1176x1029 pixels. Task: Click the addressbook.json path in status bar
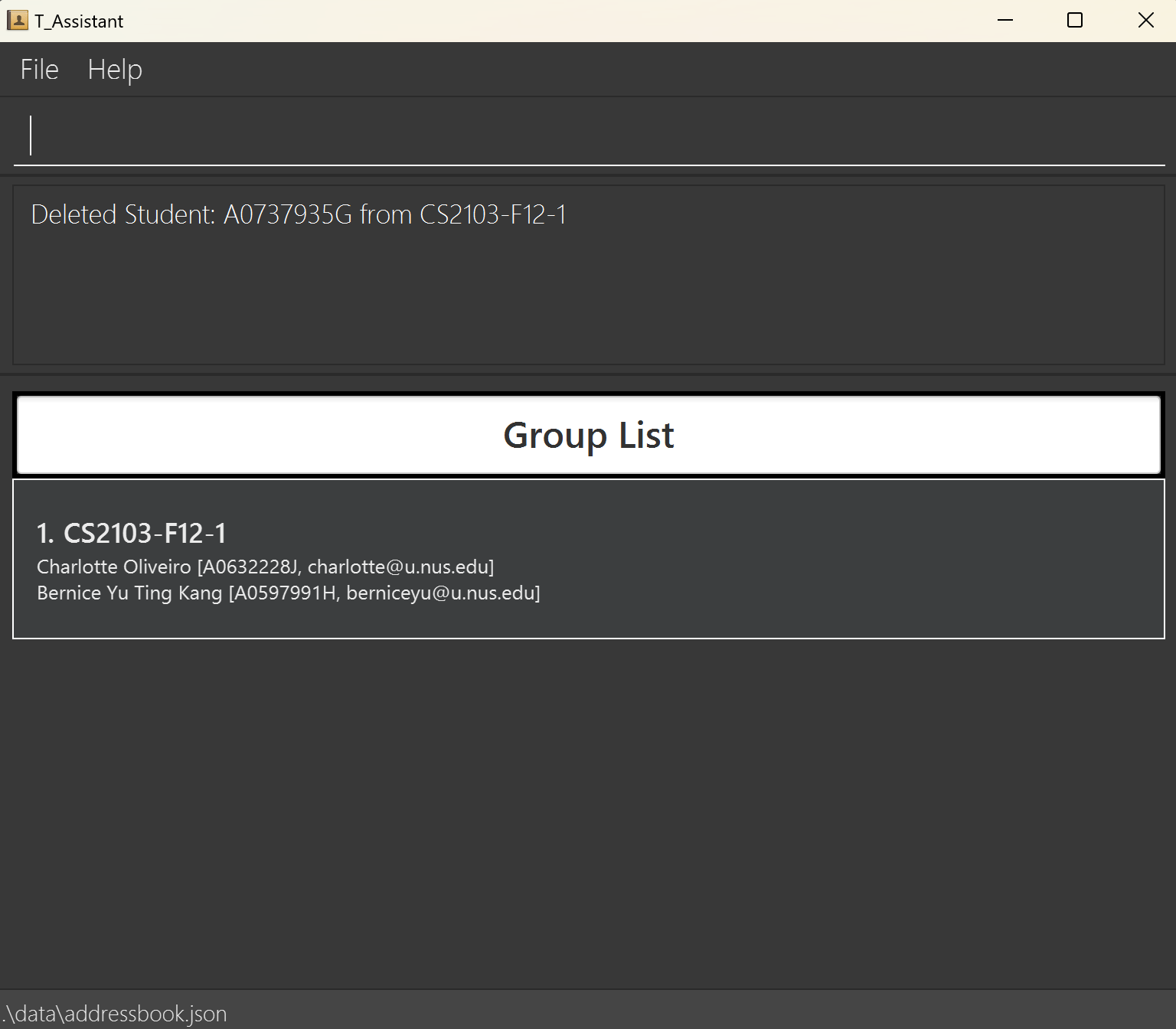[116, 1014]
